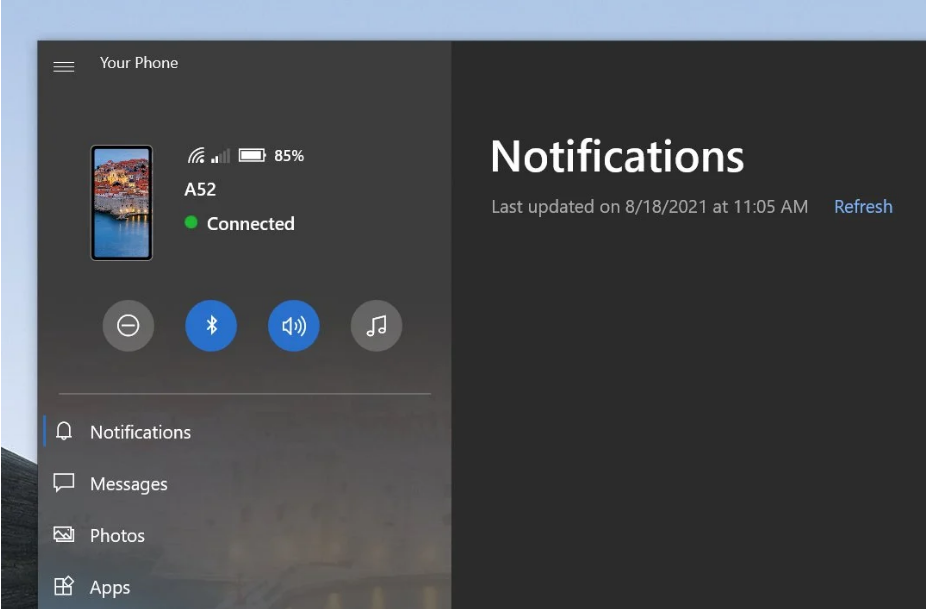Click the Wi-Fi signal status icon
The width and height of the screenshot is (926, 609).
point(196,156)
